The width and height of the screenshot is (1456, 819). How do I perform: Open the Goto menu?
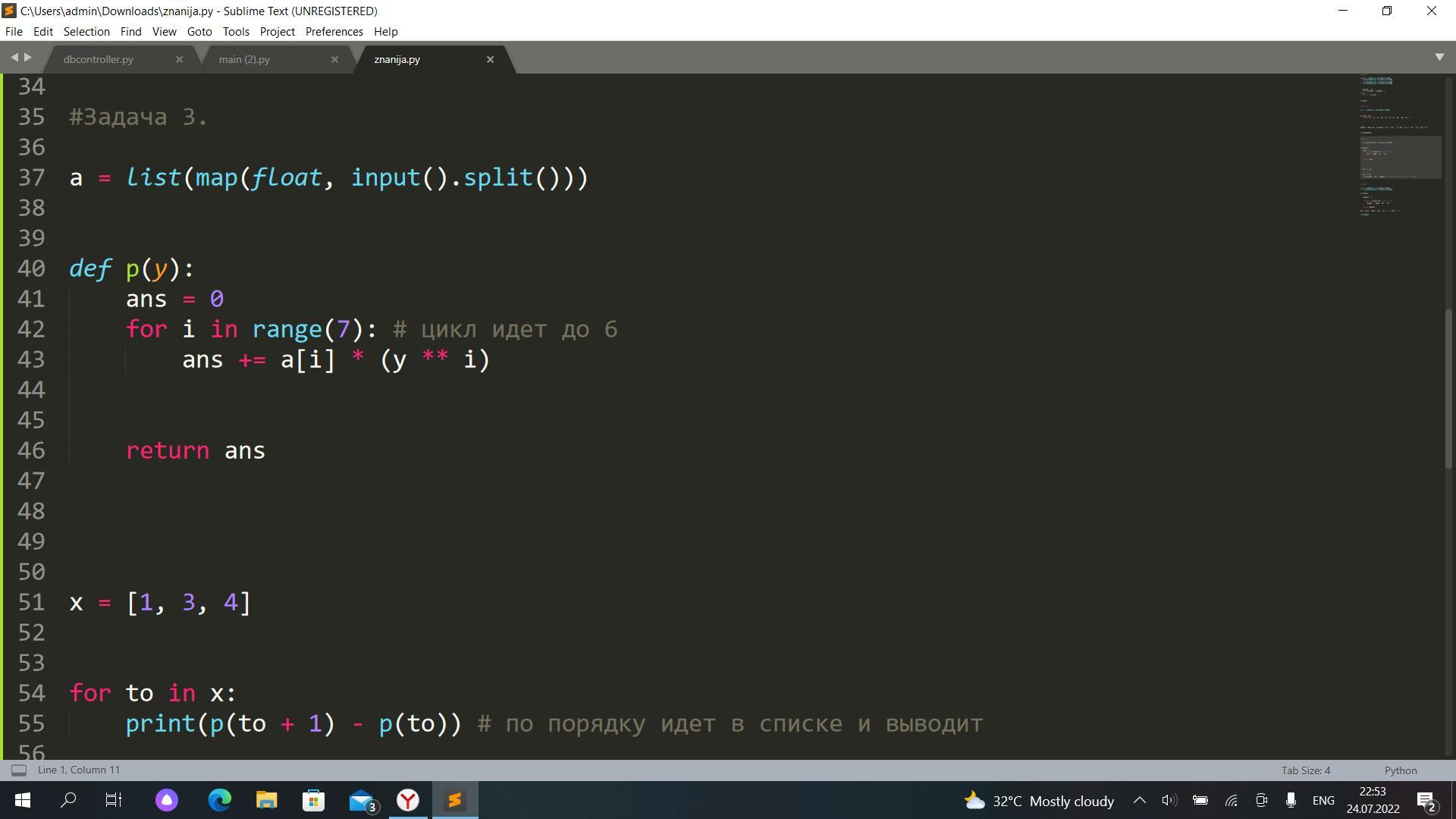199,32
